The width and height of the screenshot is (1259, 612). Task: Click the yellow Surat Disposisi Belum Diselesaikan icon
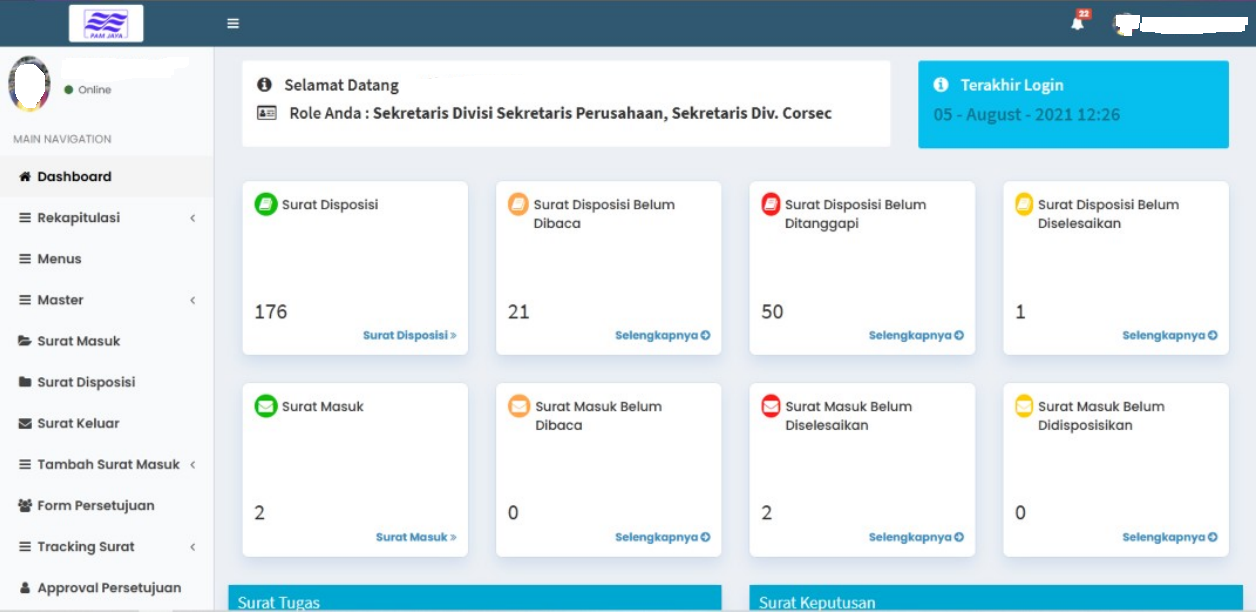(x=1024, y=205)
